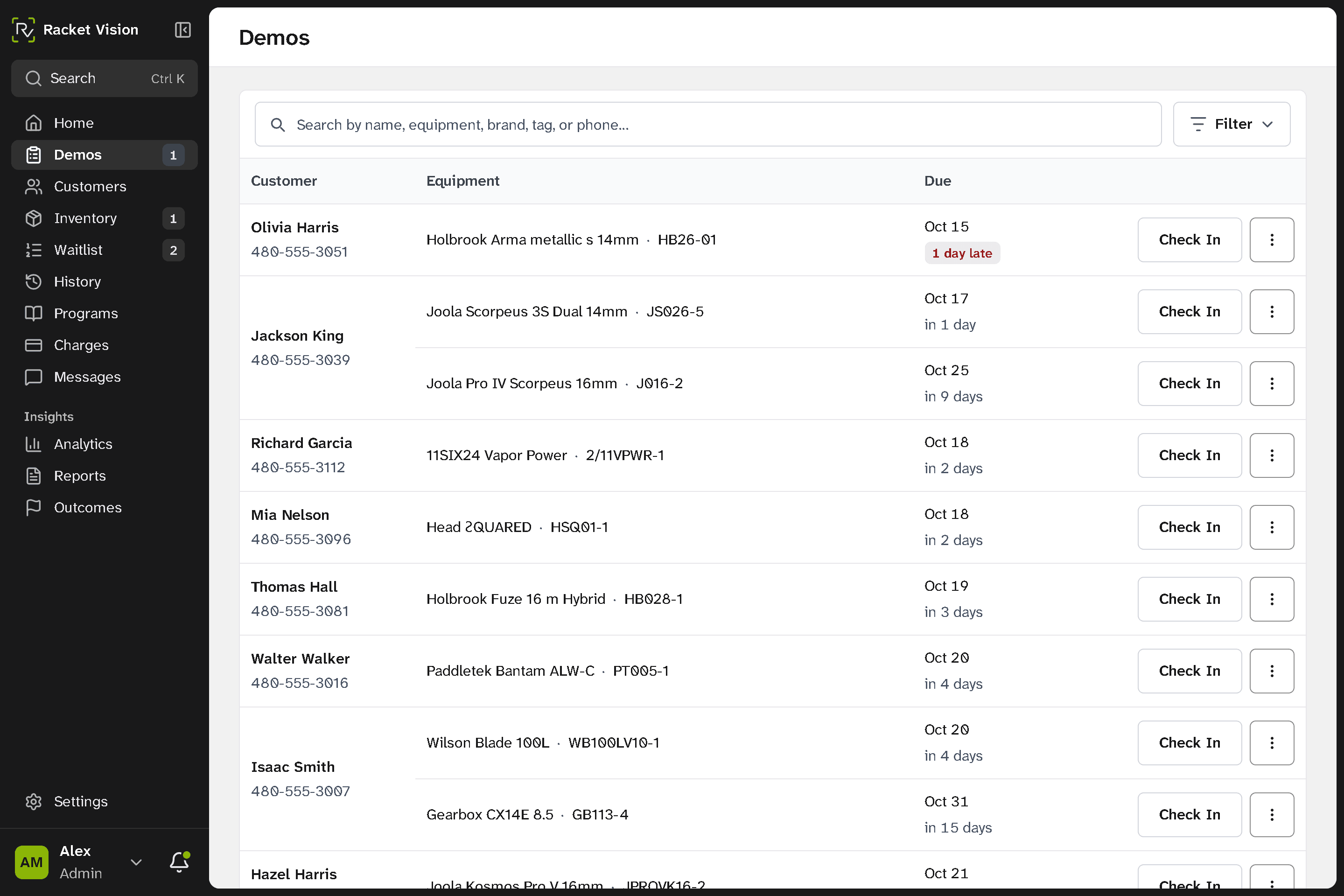The image size is (1344, 896).
Task: Focus the demos search by name field
Action: point(708,124)
